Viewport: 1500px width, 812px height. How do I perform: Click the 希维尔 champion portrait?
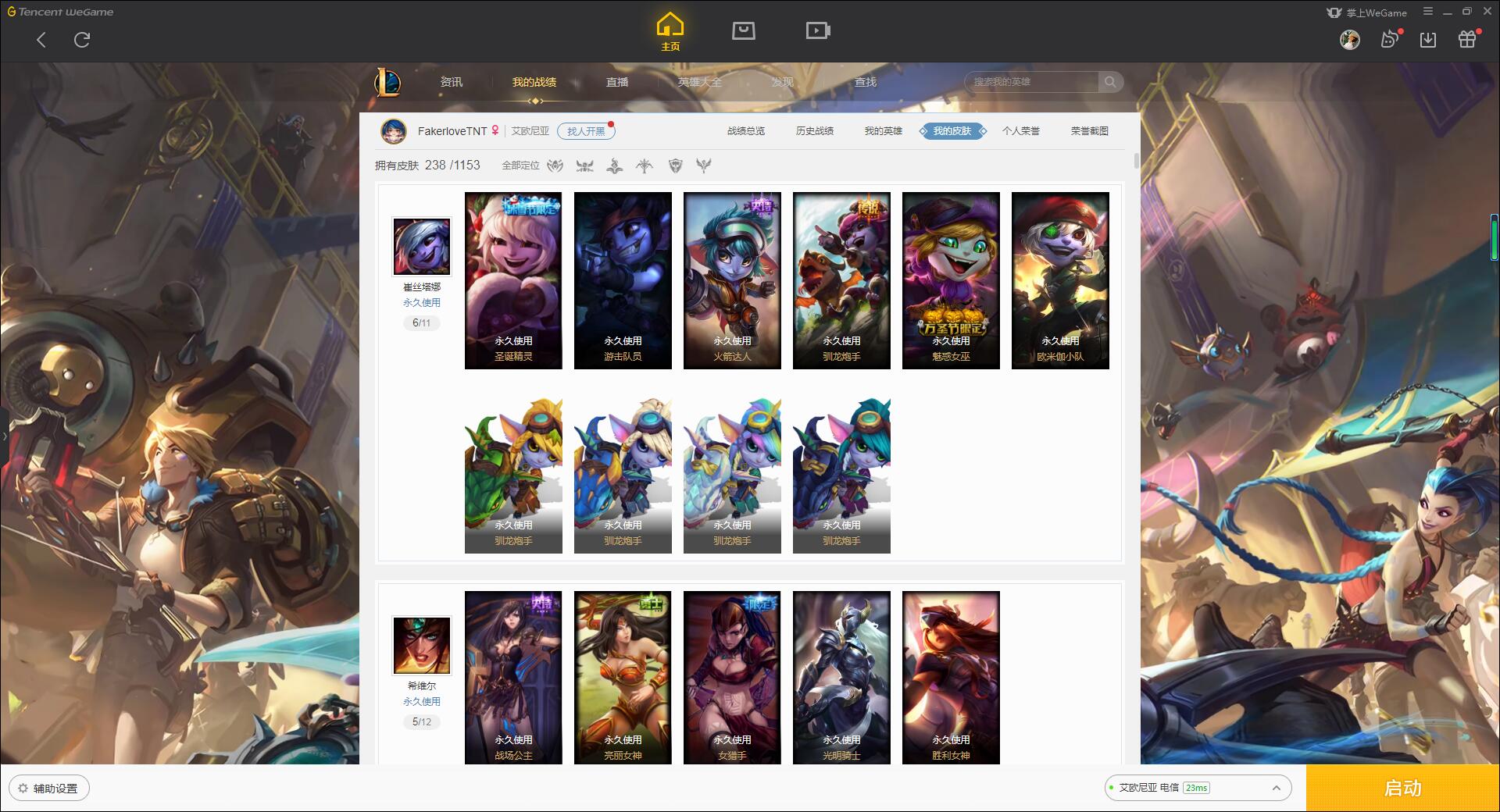pos(422,646)
